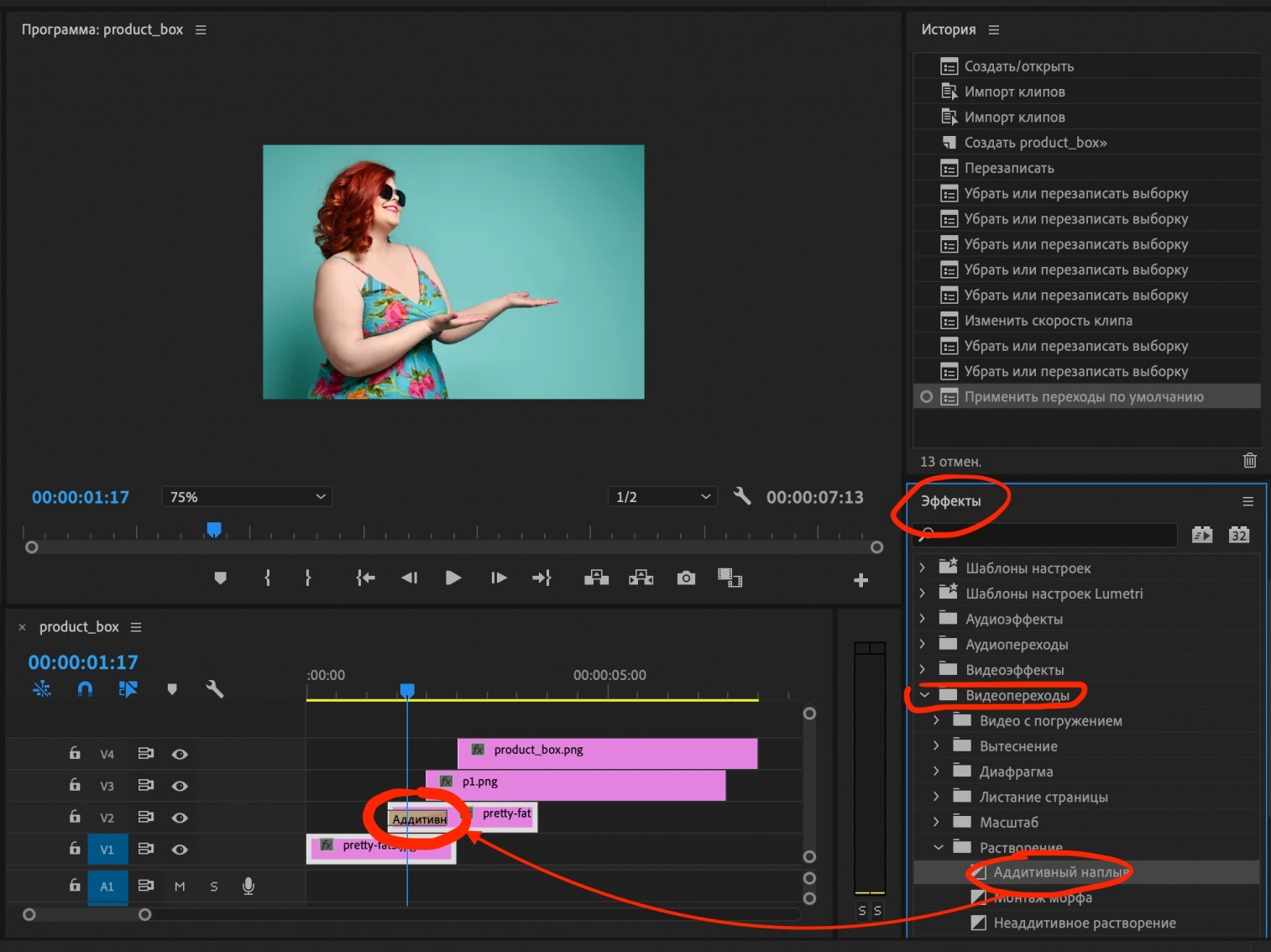This screenshot has height=952, width=1271.
Task: Toggle sync lock on track V4
Action: [x=145, y=753]
